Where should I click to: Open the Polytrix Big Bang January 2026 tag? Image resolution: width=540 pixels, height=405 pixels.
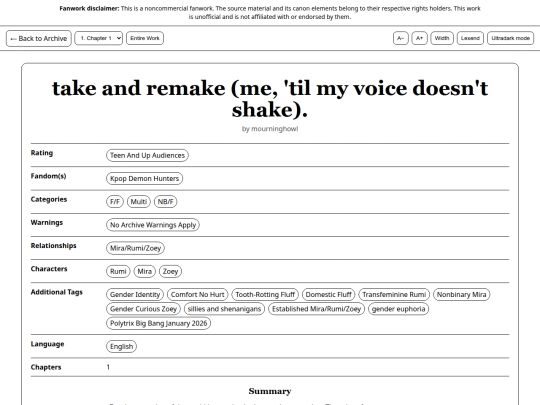(158, 323)
